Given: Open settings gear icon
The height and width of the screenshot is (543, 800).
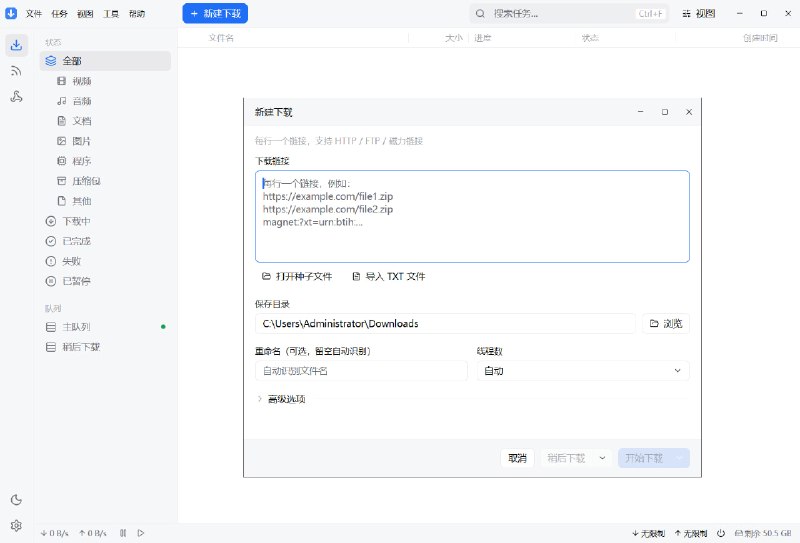Looking at the screenshot, I should pos(16,525).
